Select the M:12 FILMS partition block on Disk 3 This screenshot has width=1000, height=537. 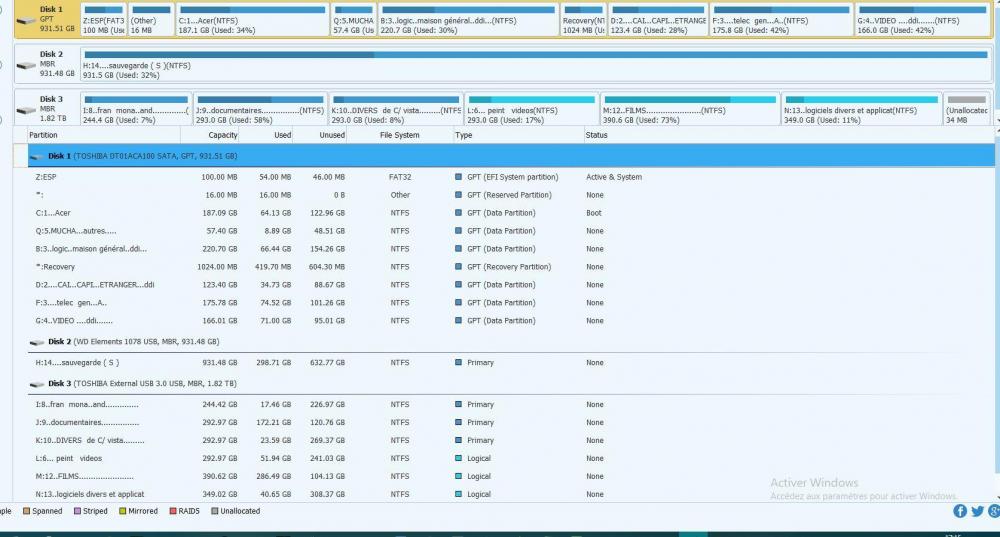(x=688, y=110)
